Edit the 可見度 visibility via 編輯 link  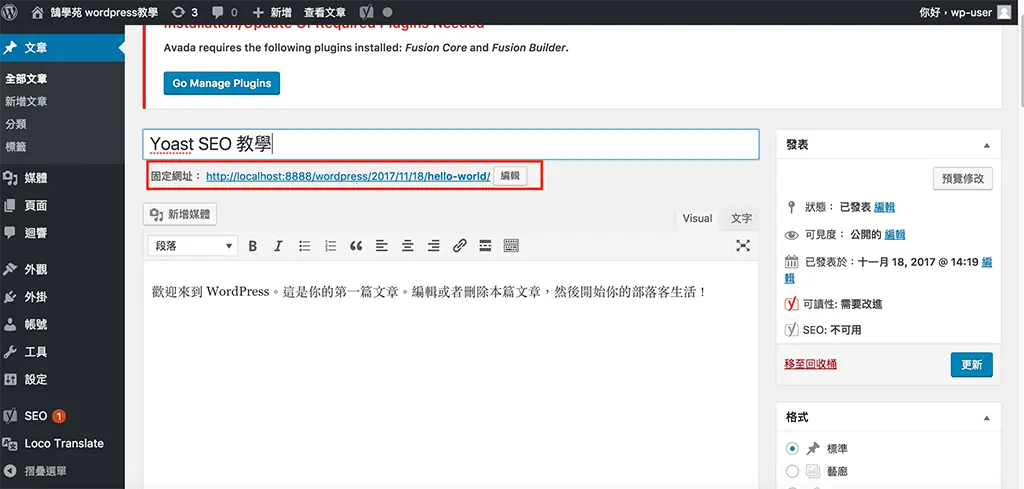point(895,234)
